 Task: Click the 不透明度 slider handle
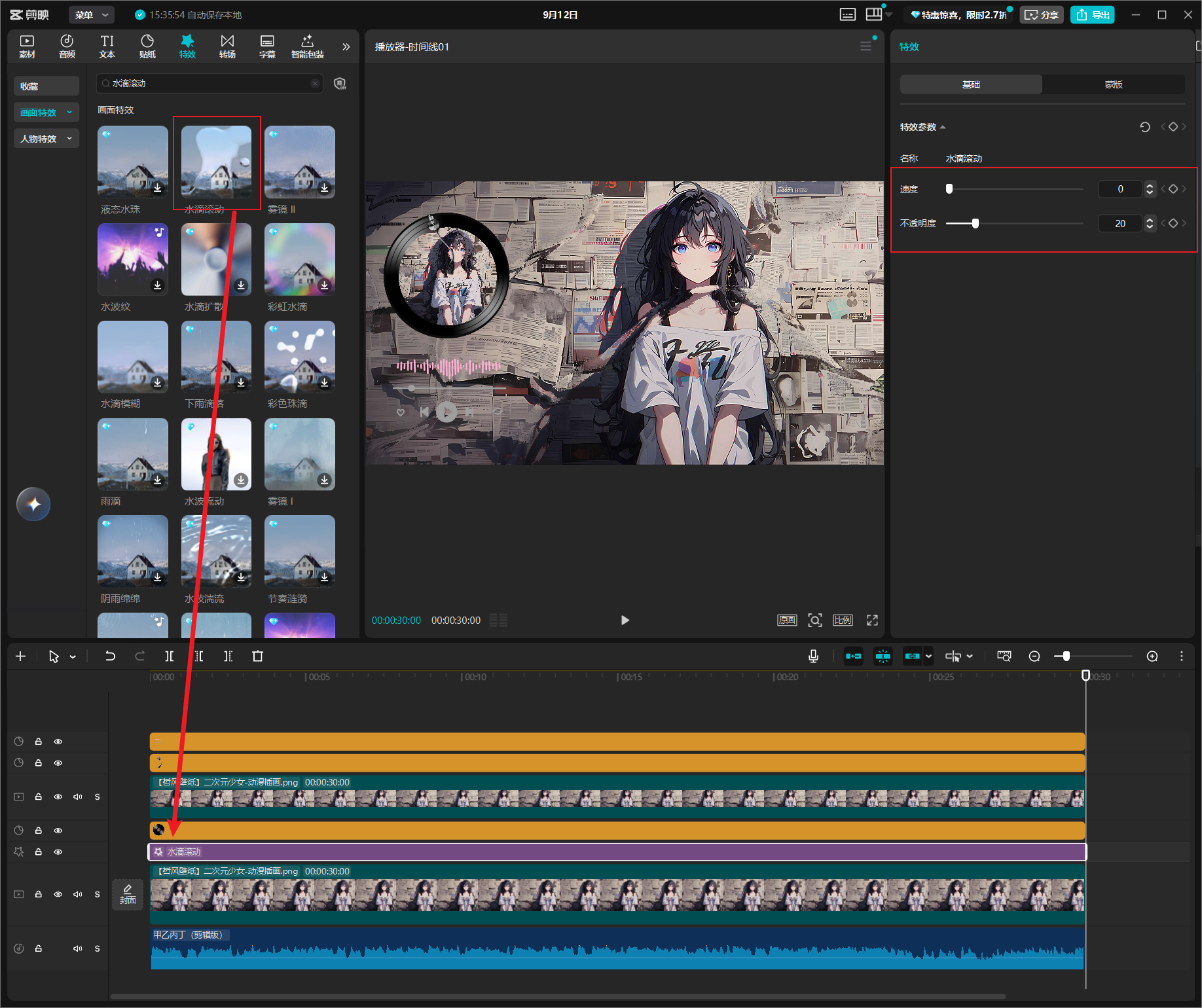(975, 223)
